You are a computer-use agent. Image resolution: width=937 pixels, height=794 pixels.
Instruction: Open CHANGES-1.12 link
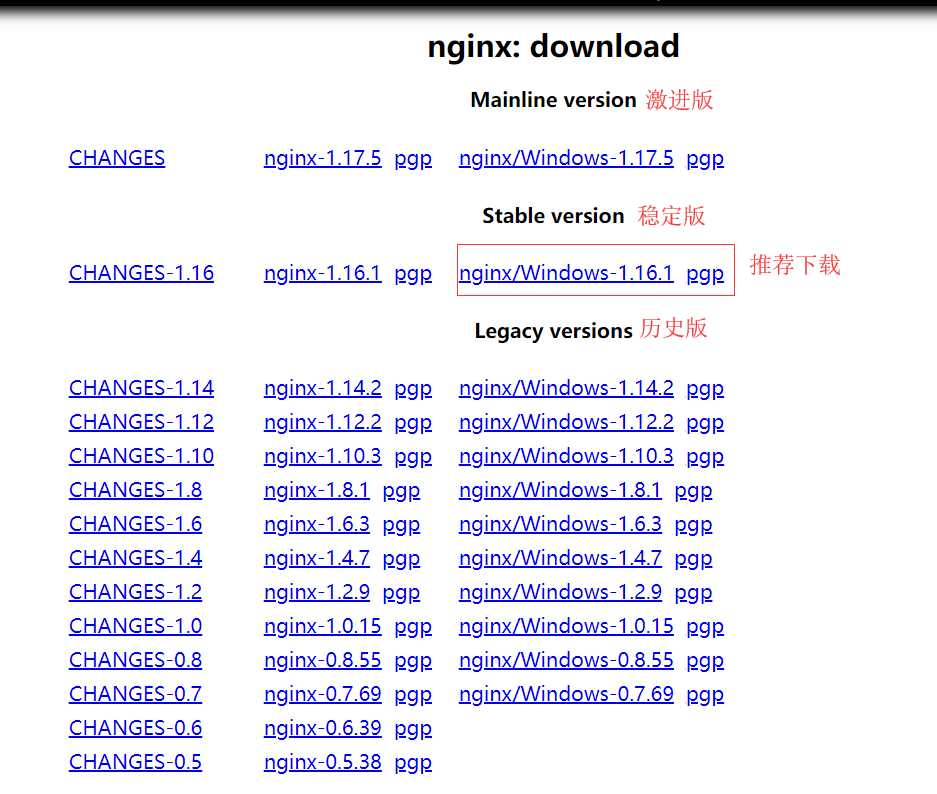pyautogui.click(x=141, y=422)
